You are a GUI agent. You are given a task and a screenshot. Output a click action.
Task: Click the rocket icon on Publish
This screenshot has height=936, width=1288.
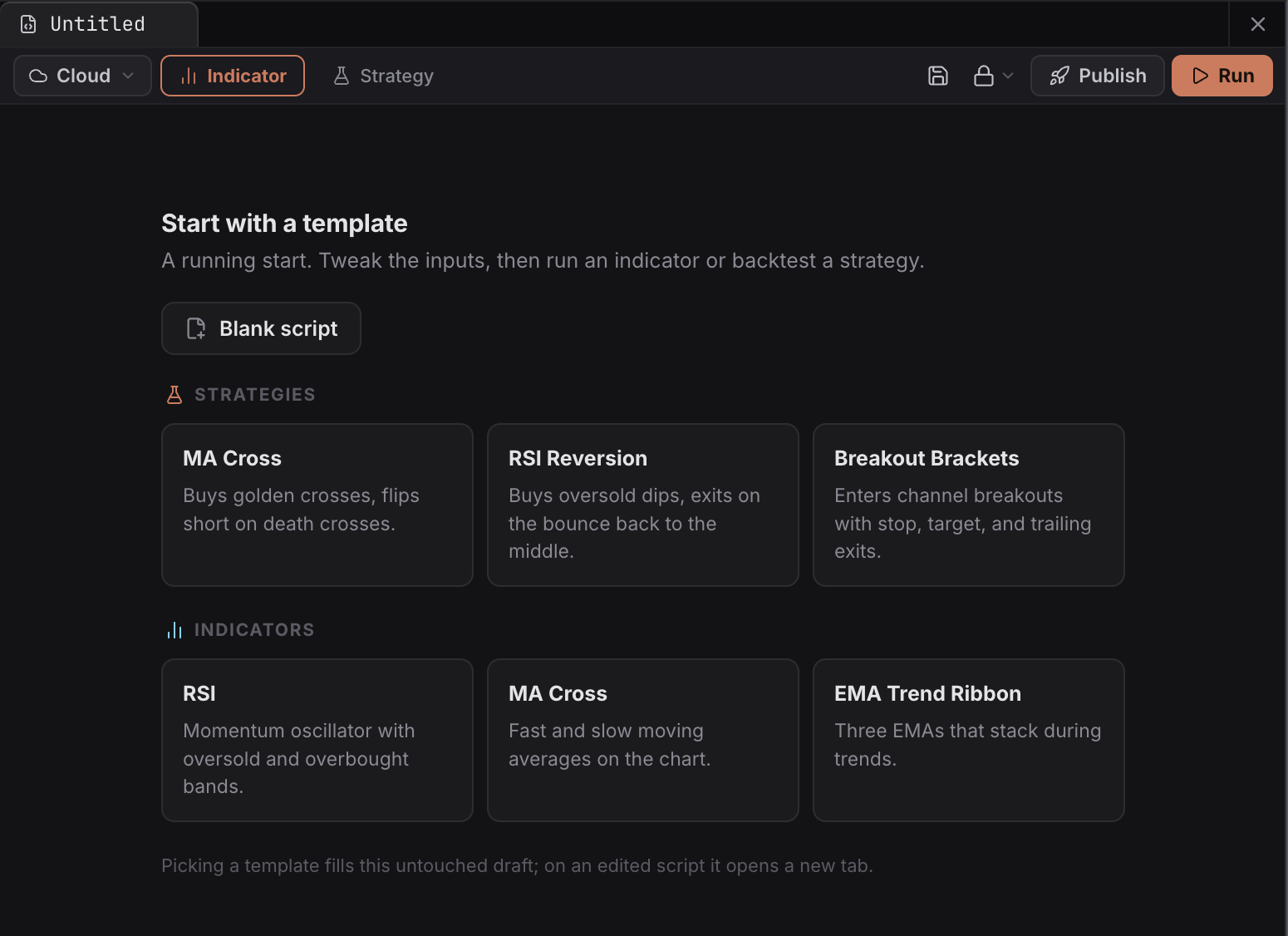[1059, 76]
